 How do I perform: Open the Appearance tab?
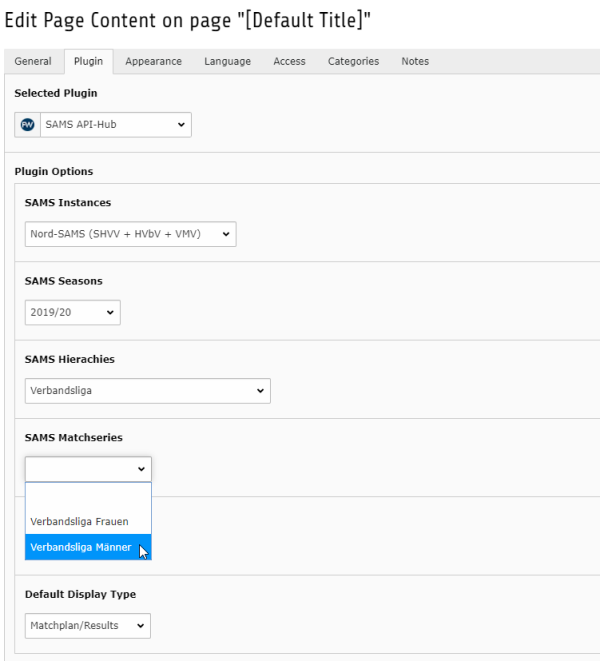tap(153, 61)
